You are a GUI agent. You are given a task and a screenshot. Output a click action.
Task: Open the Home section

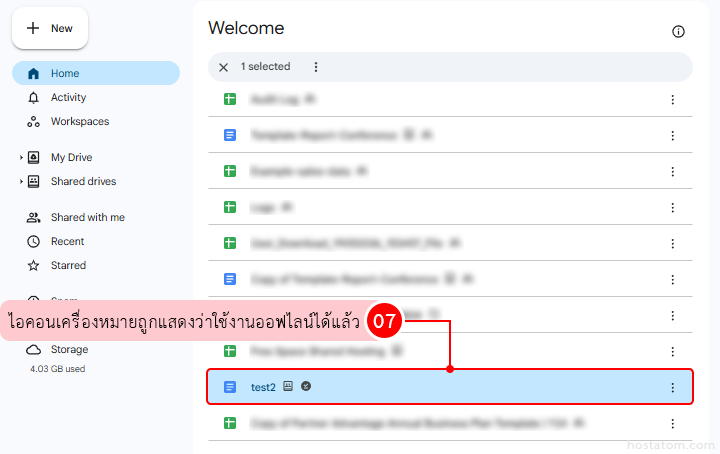[x=96, y=73]
